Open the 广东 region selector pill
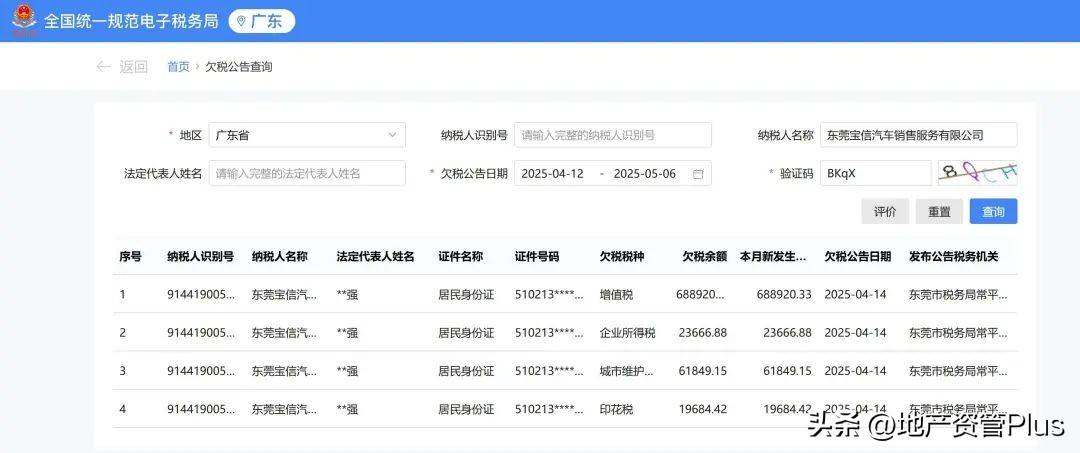 point(262,21)
